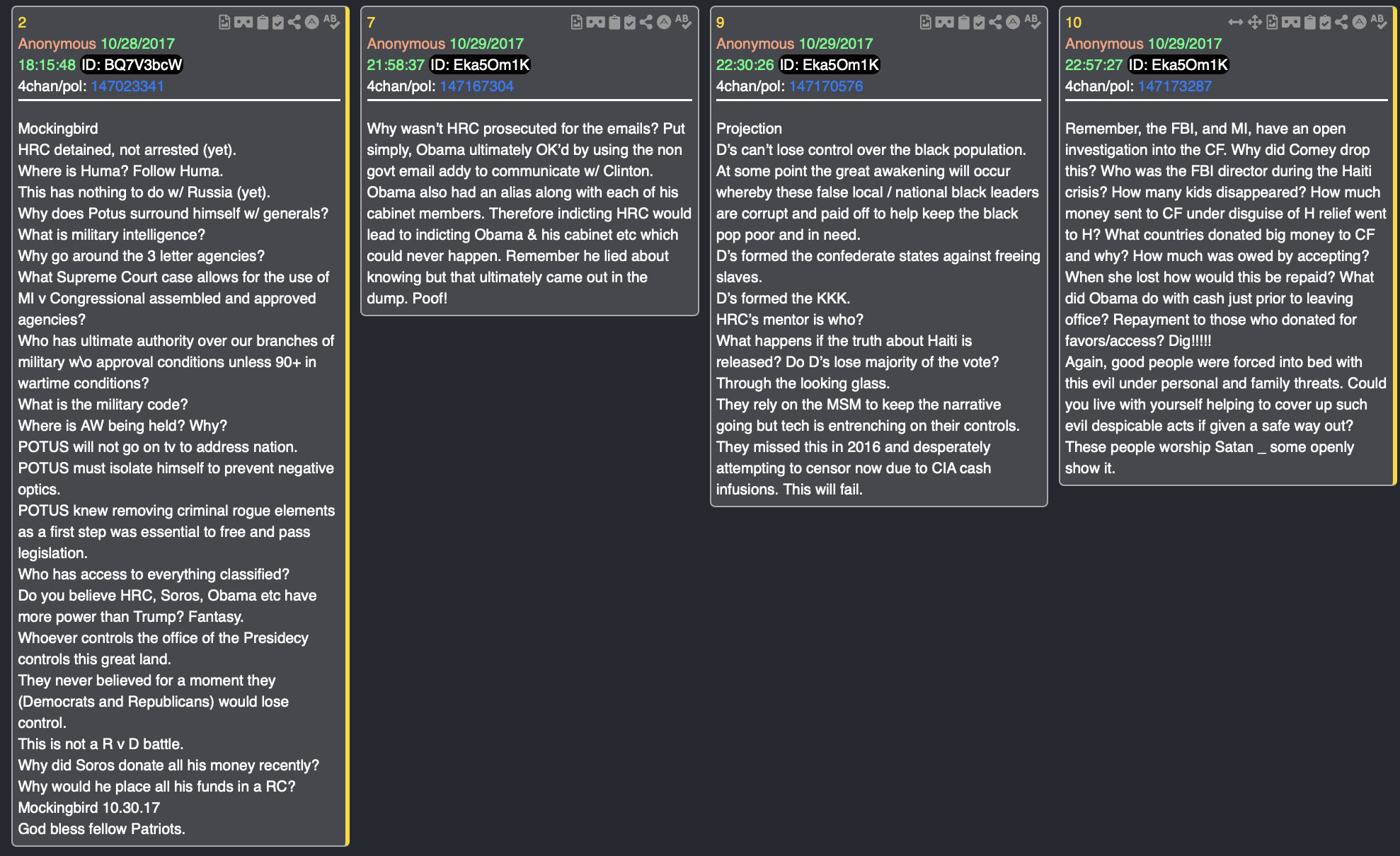Click the spellcheck AB icon on post 10
Viewport: 1400px width, 856px height.
tap(1379, 22)
